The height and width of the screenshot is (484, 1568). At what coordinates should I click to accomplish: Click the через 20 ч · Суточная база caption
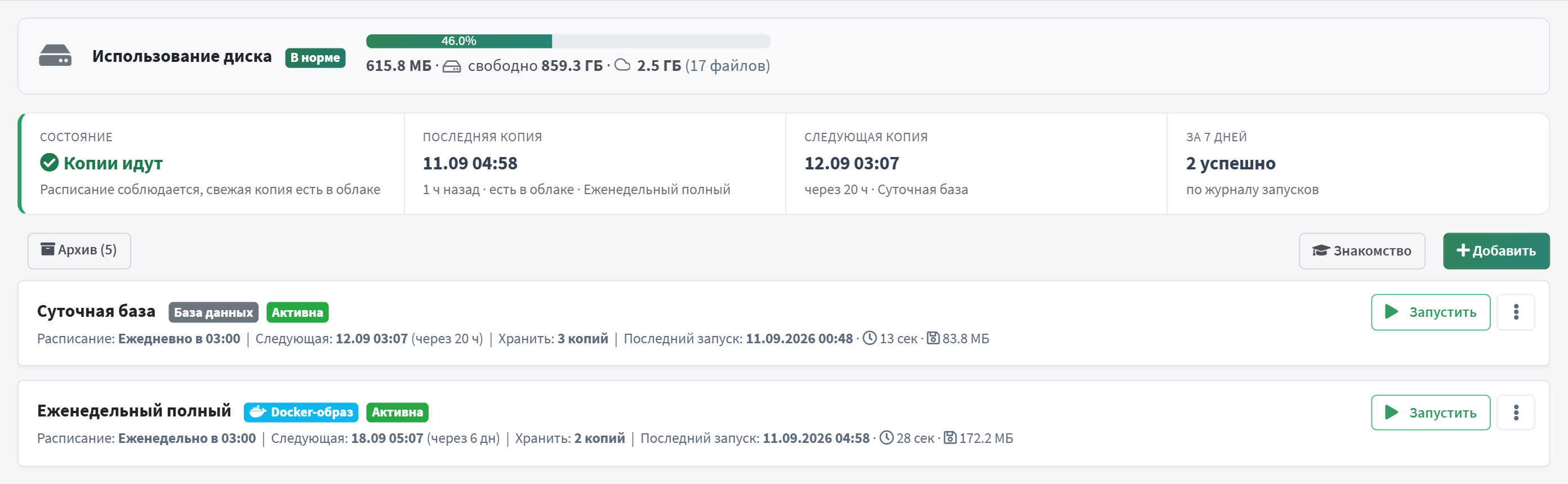(887, 190)
